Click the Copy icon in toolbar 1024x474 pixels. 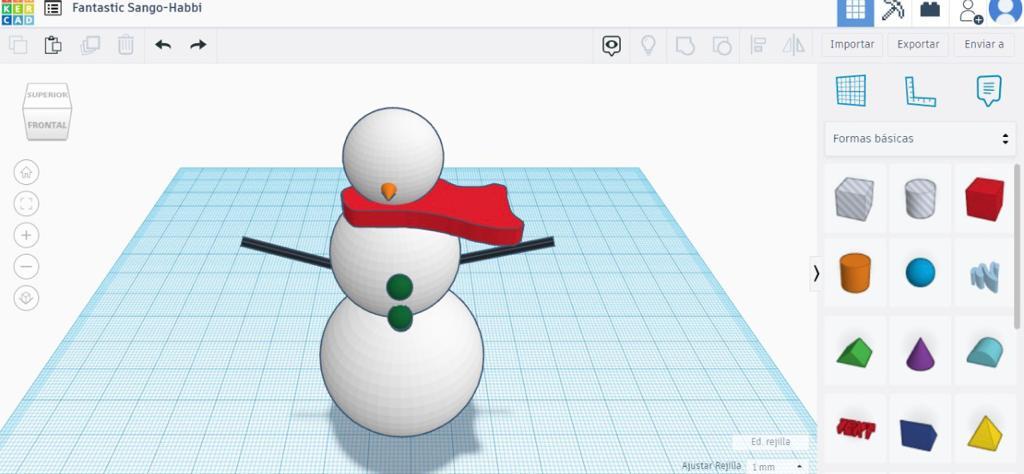tap(18, 45)
